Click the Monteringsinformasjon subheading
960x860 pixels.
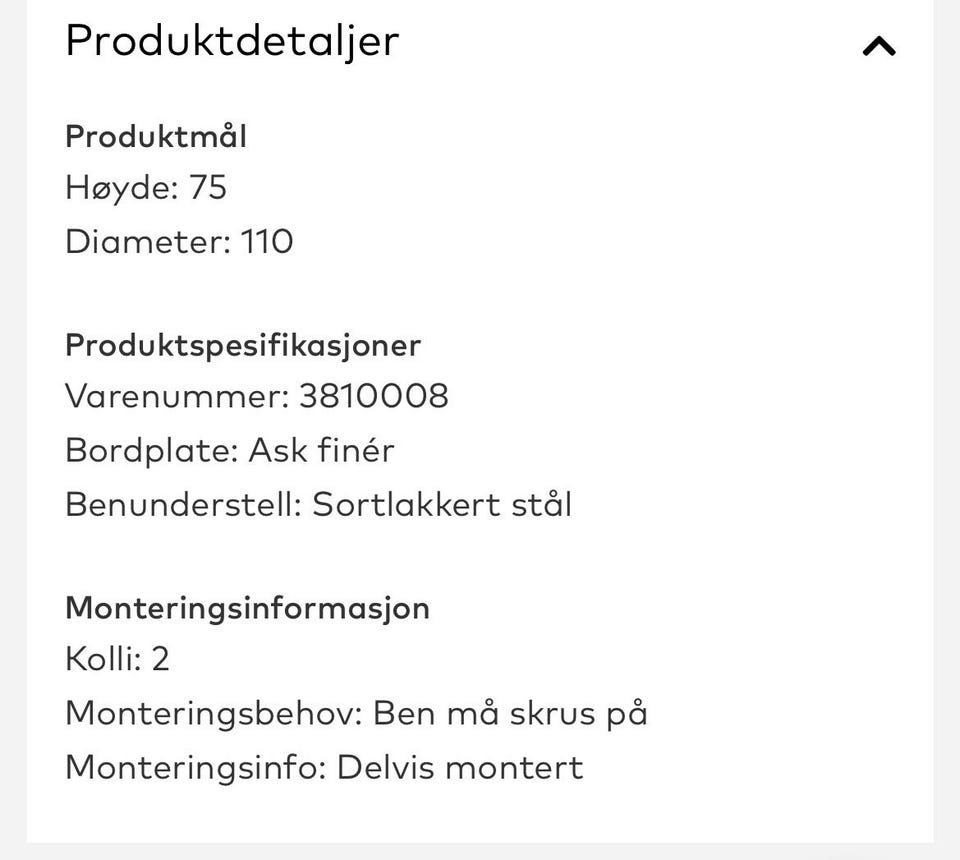pos(247,607)
